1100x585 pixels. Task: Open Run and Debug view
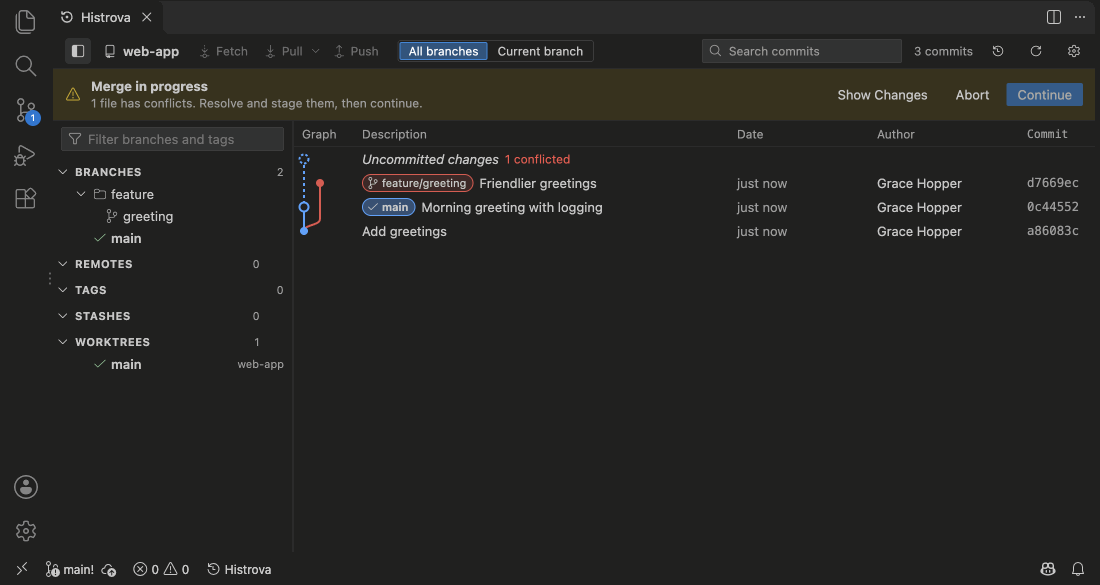25,154
